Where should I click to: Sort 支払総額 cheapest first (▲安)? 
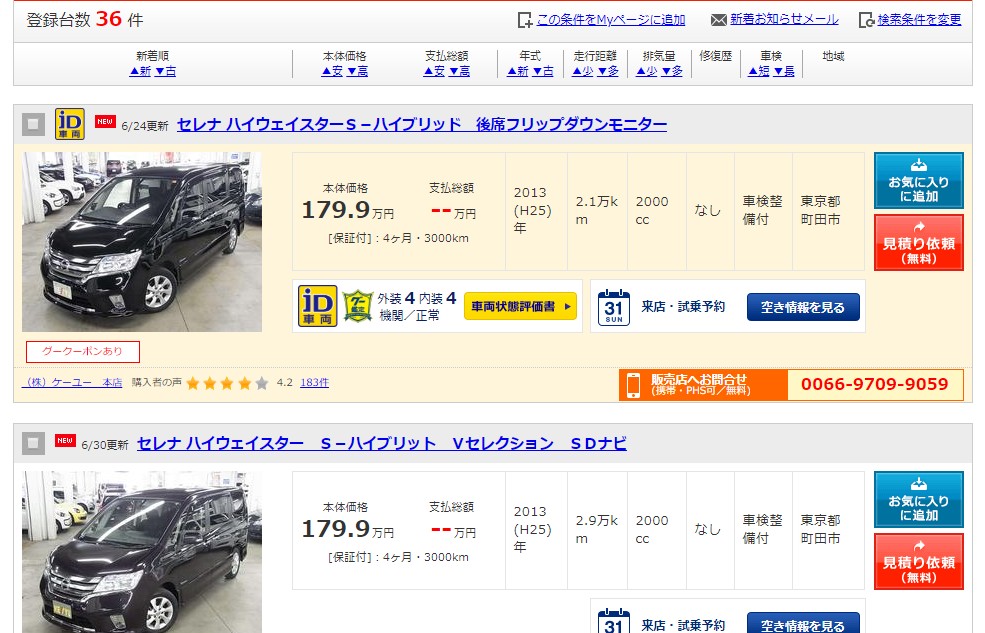pyautogui.click(x=434, y=71)
